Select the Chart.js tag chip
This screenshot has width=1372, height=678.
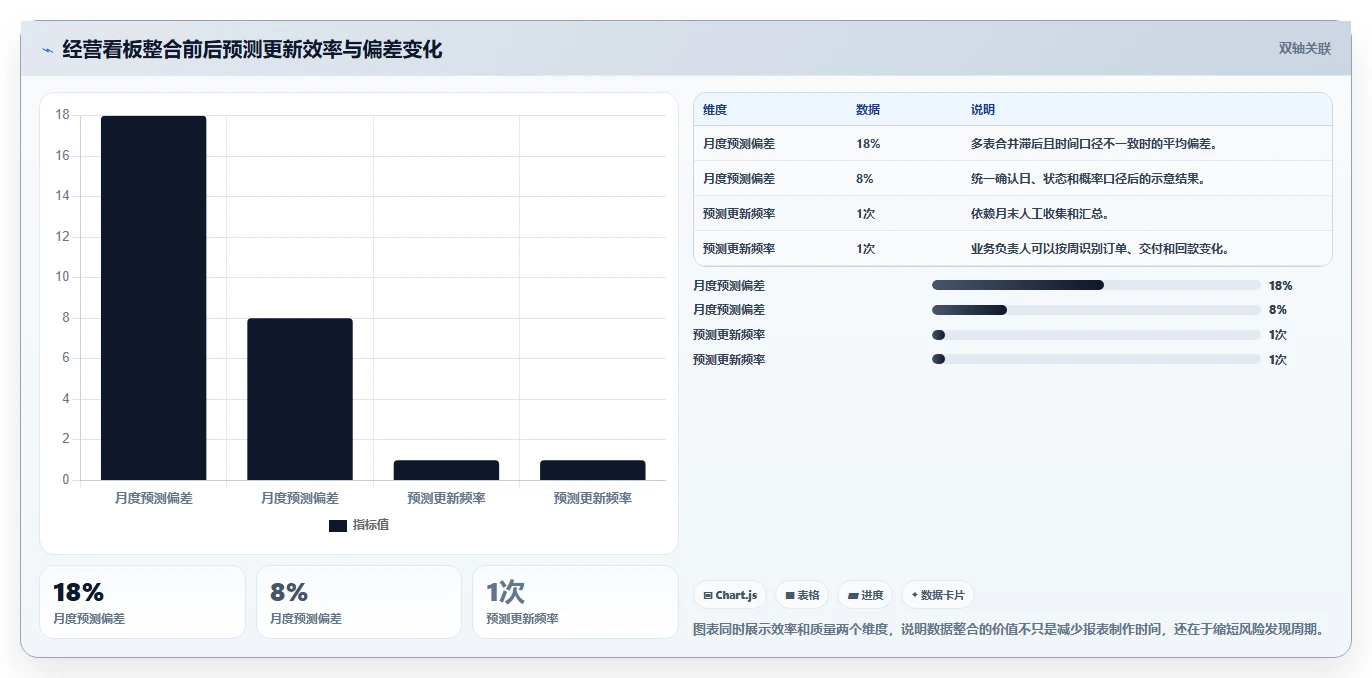[x=730, y=595]
